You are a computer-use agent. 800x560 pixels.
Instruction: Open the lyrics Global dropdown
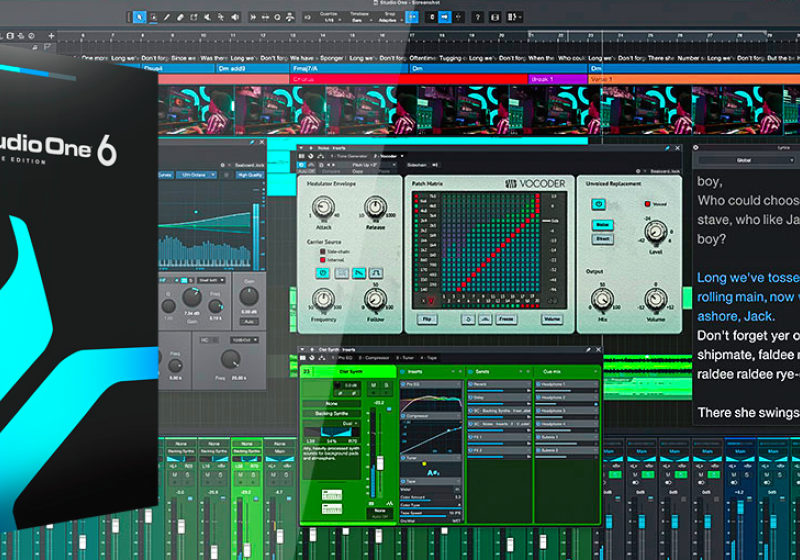click(x=746, y=160)
